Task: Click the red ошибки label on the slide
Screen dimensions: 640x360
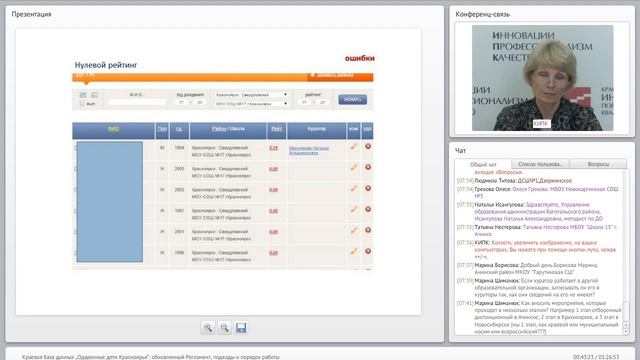Action: coord(360,58)
